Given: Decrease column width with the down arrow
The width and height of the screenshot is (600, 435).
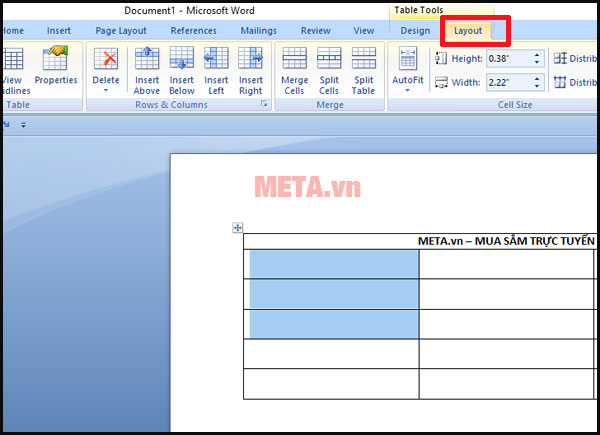Looking at the screenshot, I should [x=538, y=86].
